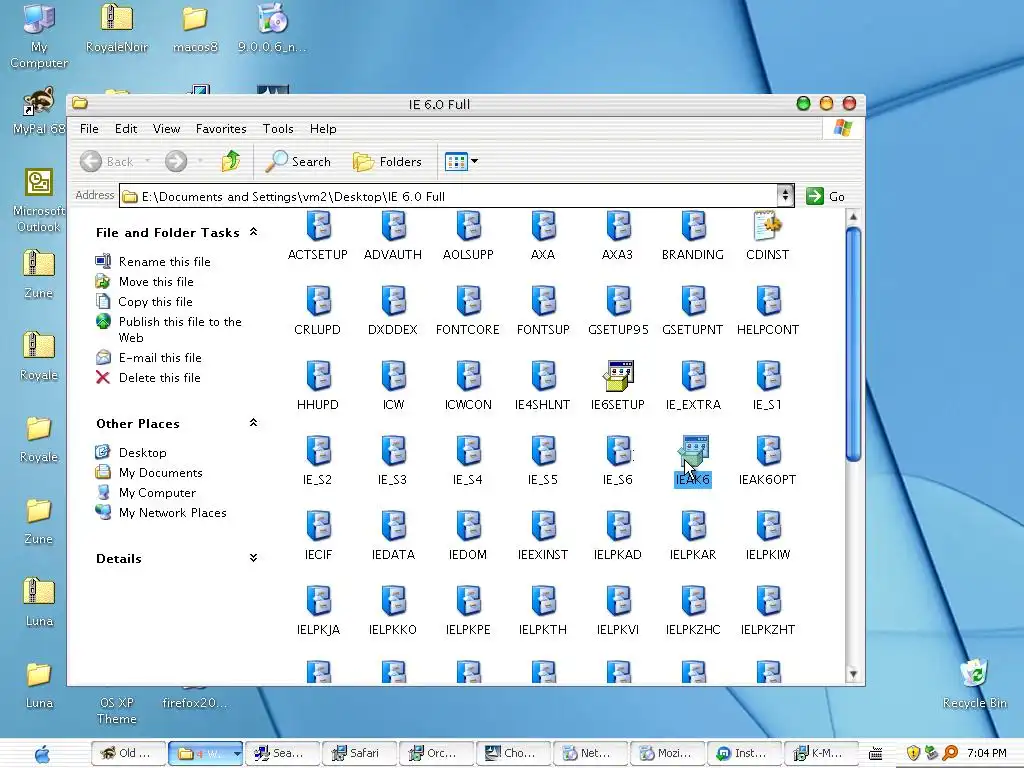Screen dimensions: 1024x768
Task: Collapse the File and Folder Tasks section
Action: (253, 232)
